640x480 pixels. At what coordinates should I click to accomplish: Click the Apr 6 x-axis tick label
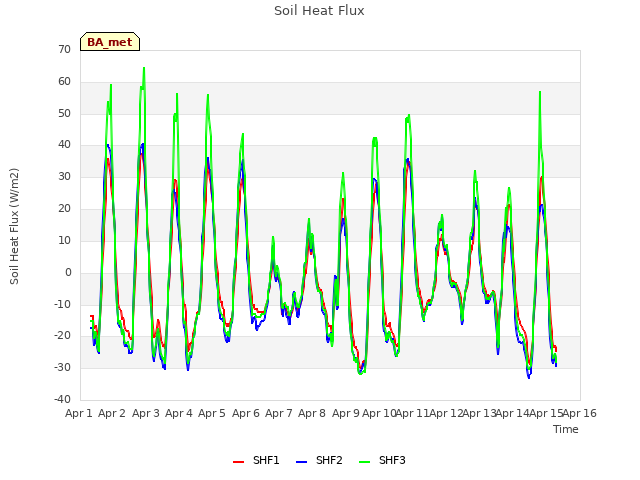[246, 413]
